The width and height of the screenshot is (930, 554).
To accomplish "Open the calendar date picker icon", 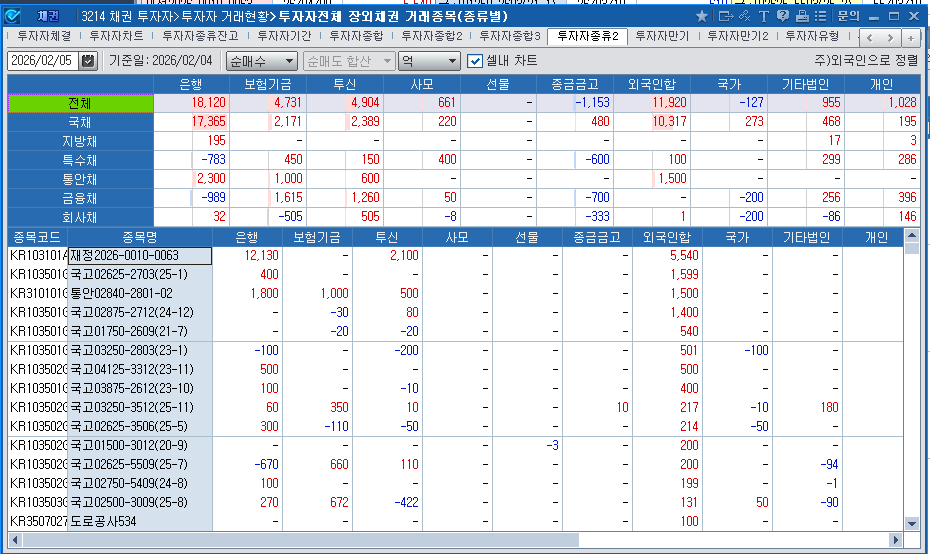I will tap(88, 61).
